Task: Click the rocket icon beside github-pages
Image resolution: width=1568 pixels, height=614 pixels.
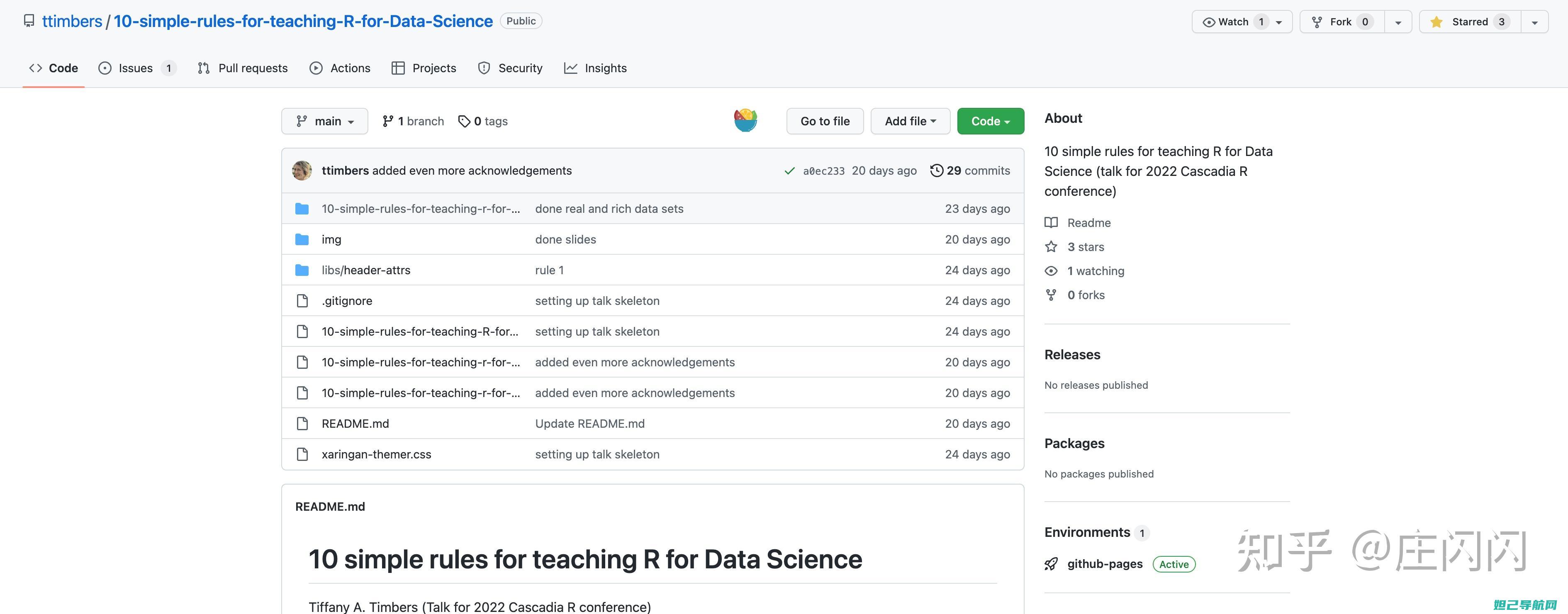Action: point(1051,564)
